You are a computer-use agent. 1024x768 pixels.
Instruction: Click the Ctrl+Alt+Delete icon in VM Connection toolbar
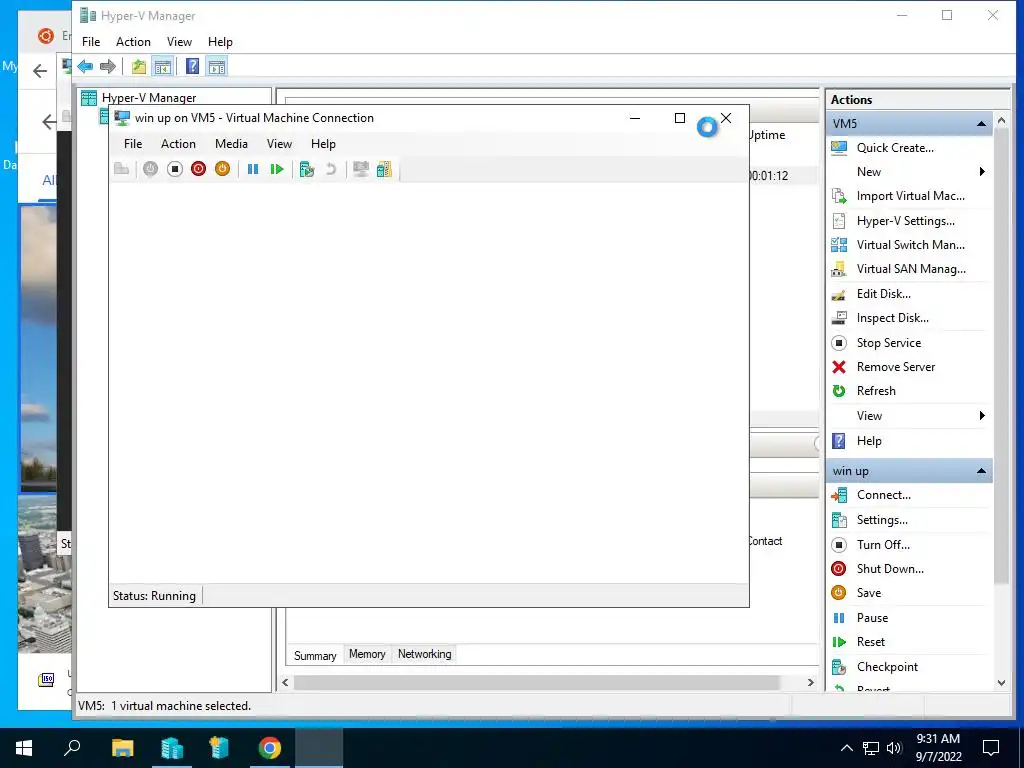121,169
